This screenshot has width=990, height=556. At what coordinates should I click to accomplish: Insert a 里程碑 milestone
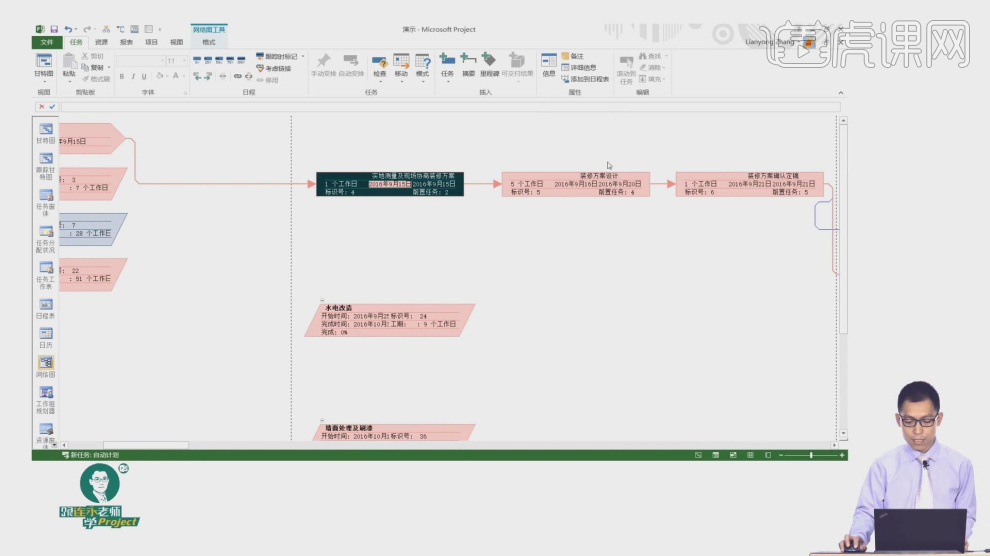489,66
